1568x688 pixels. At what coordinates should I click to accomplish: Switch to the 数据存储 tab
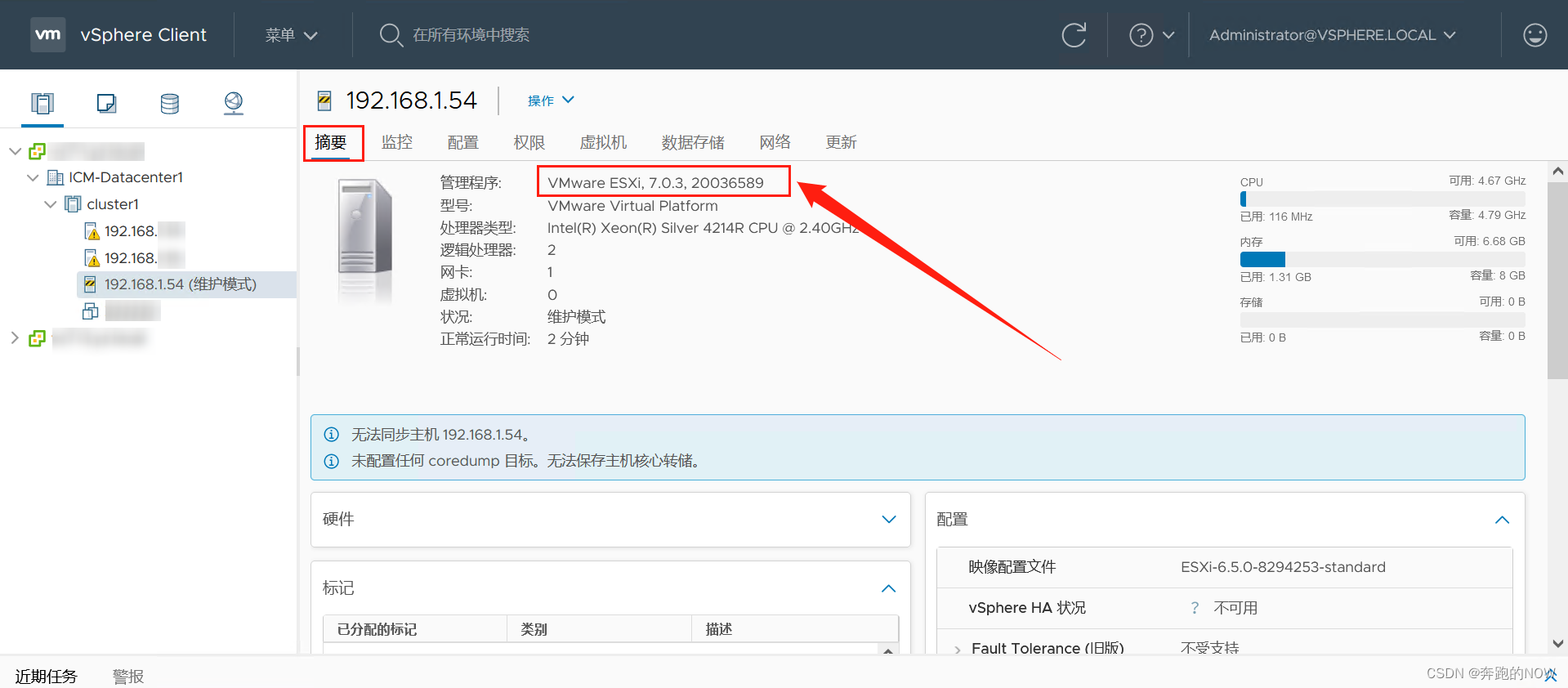point(693,142)
